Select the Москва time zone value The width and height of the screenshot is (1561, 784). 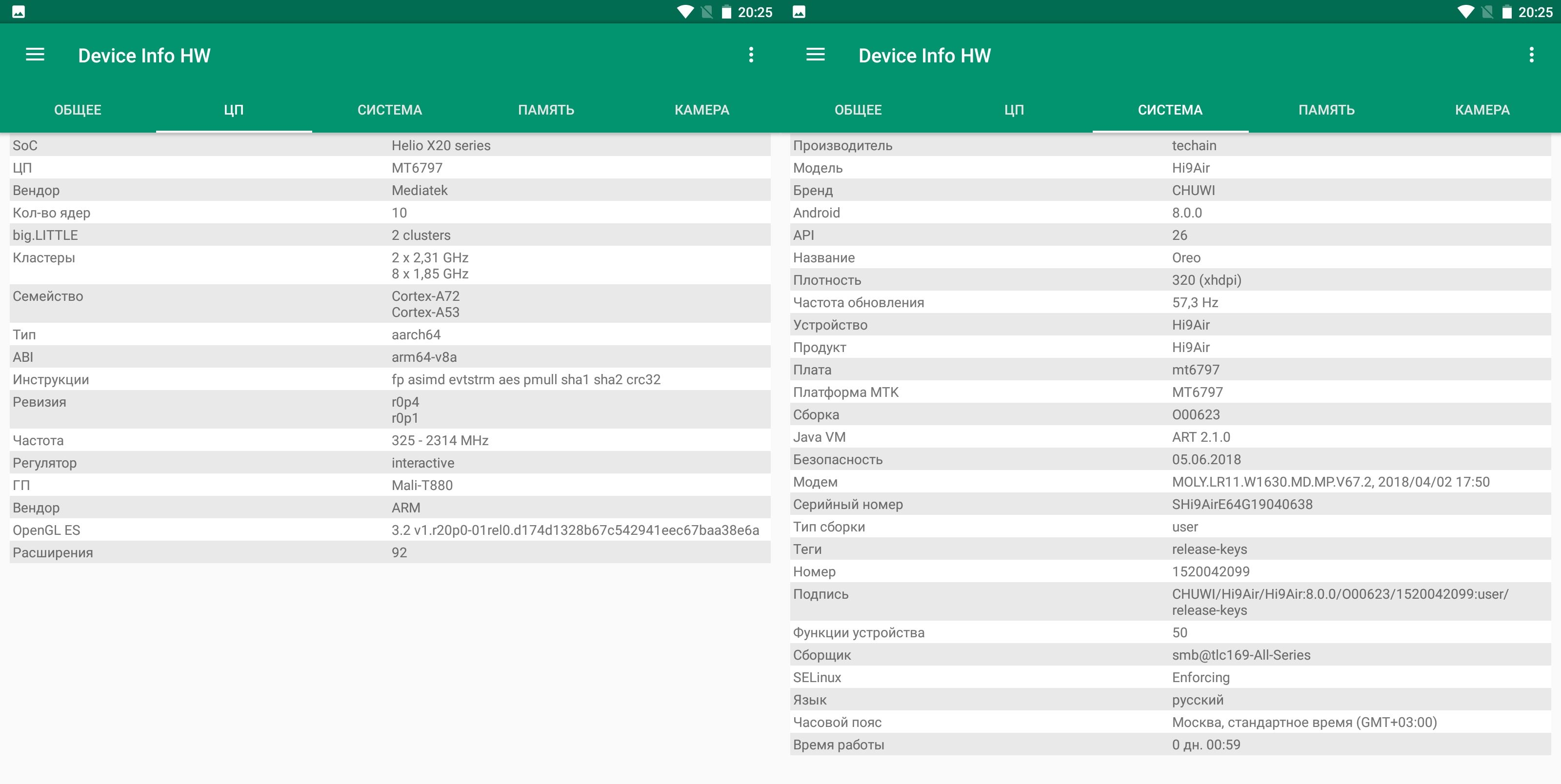click(1304, 722)
